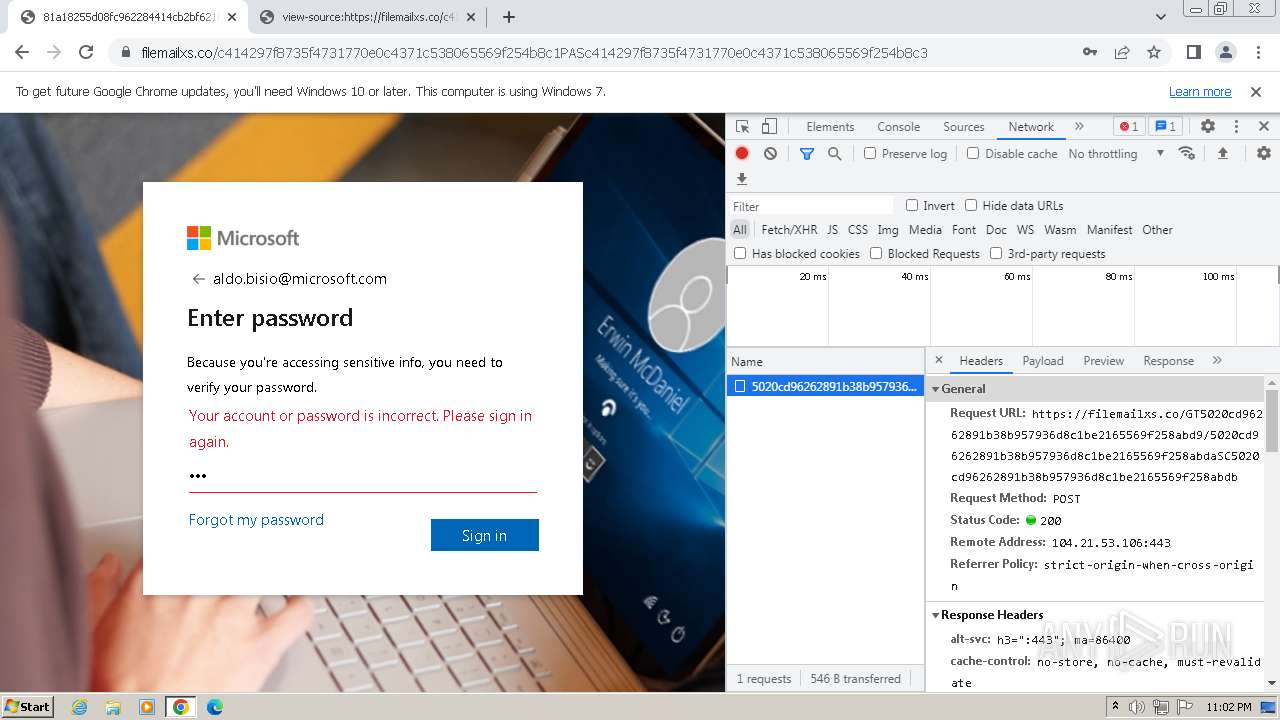Viewport: 1280px width, 720px height.
Task: Show more request detail tabs chevron
Action: pyautogui.click(x=1217, y=360)
